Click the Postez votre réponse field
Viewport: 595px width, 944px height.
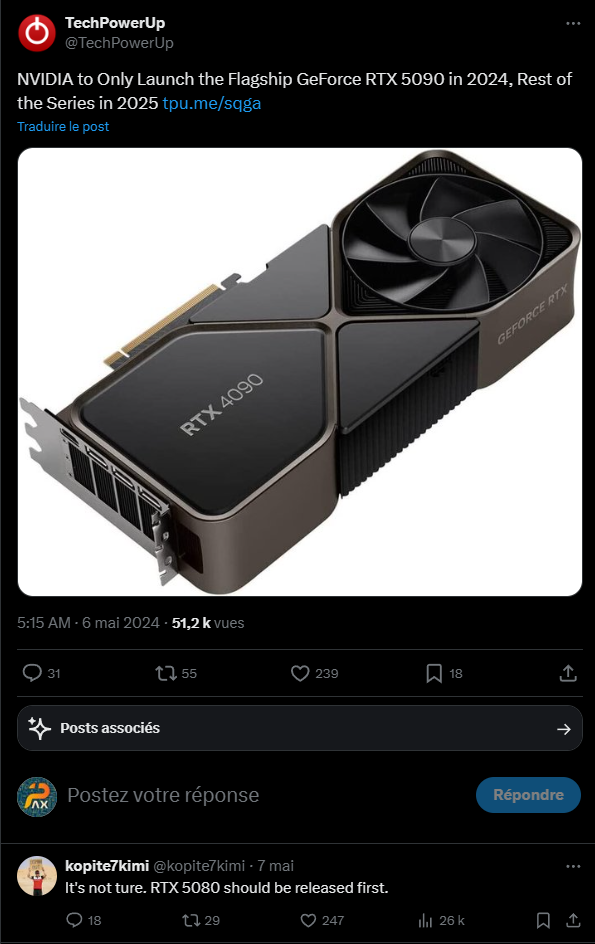(x=265, y=795)
